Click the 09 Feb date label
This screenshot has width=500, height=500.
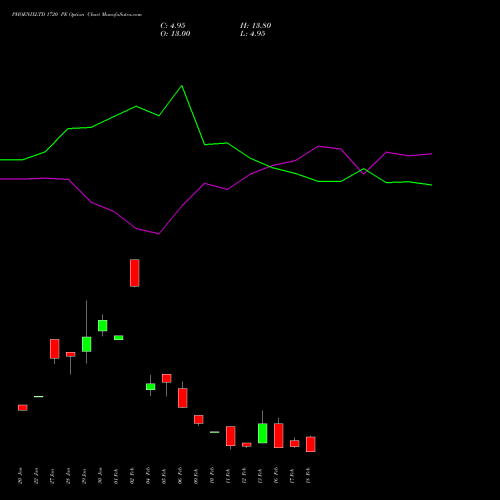[197, 476]
